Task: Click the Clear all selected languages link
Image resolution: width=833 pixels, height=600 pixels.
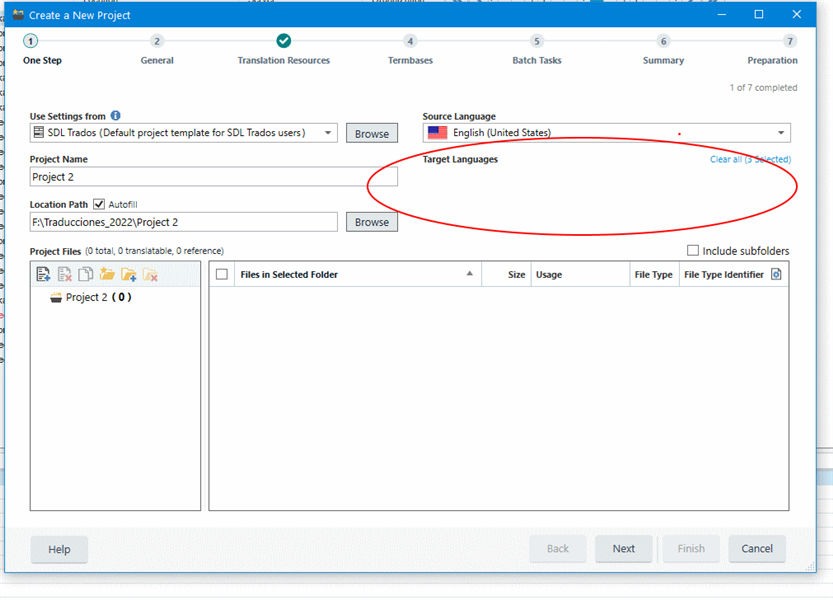Action: click(x=751, y=159)
